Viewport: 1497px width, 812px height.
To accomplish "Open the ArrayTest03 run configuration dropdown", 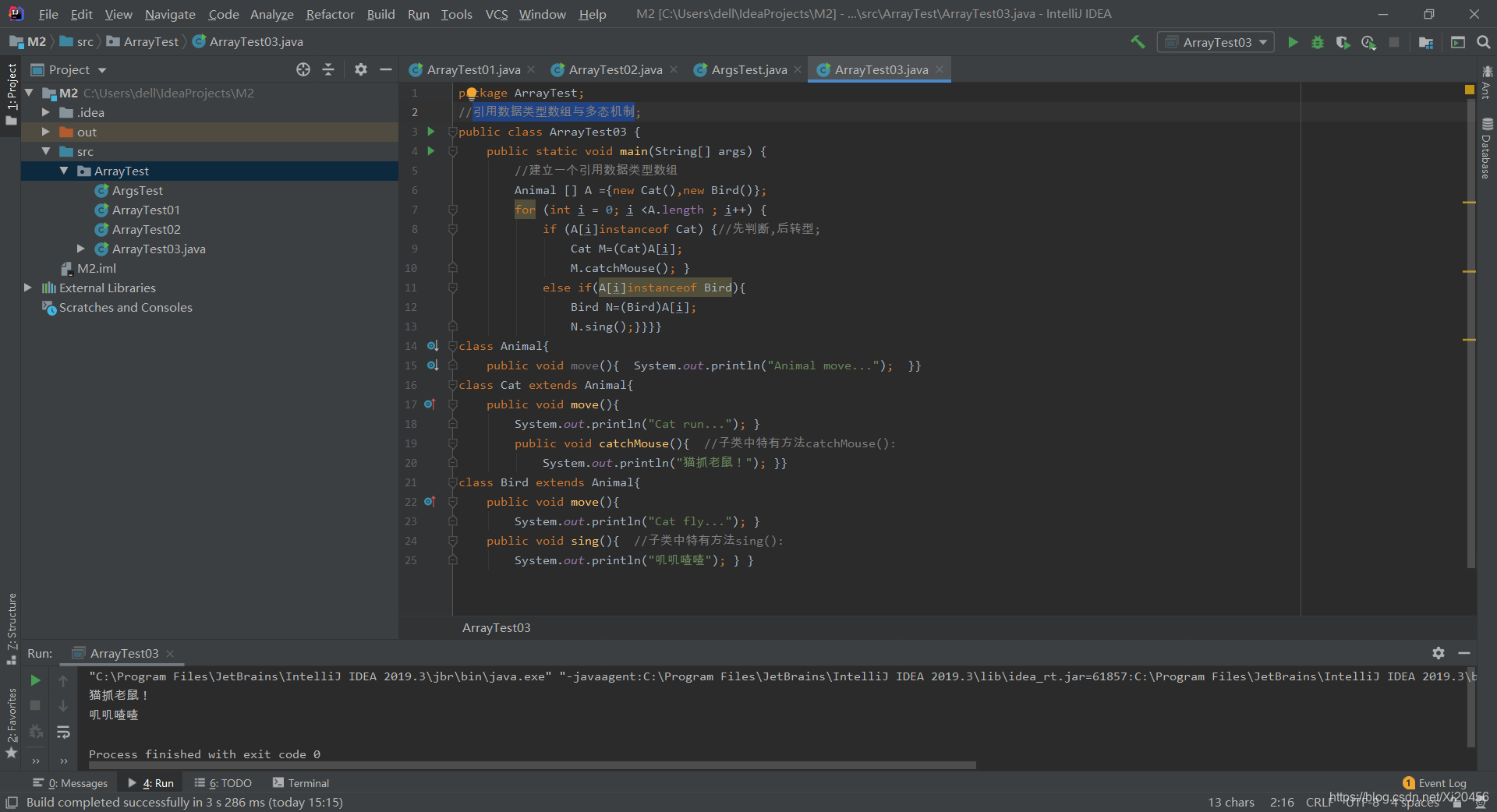I will 1216,42.
